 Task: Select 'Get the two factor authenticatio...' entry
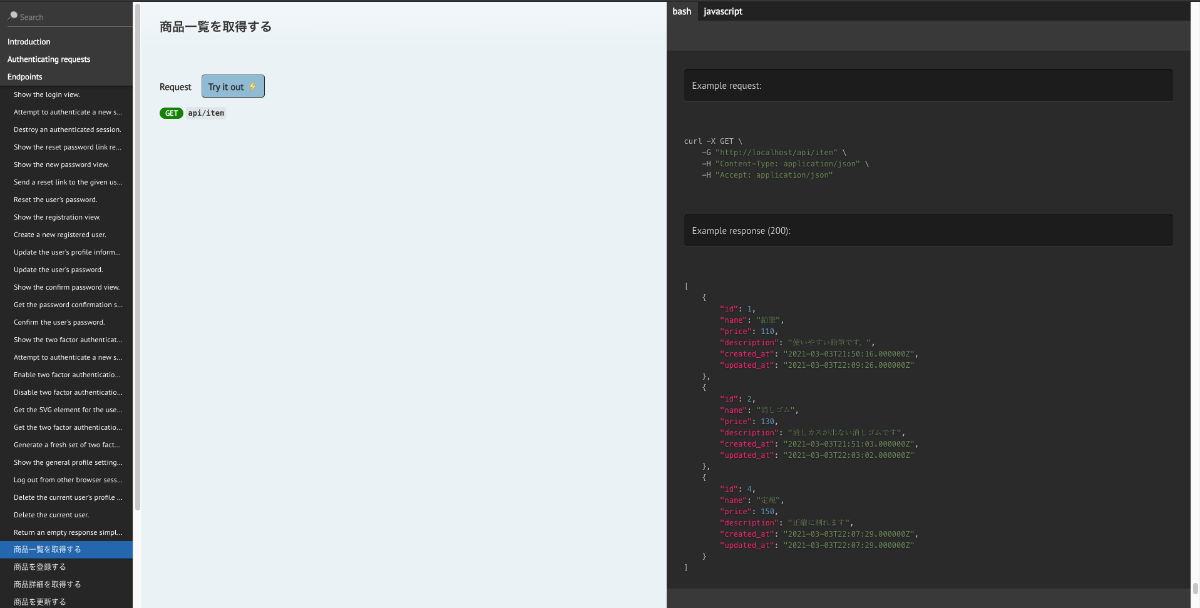tap(66, 427)
